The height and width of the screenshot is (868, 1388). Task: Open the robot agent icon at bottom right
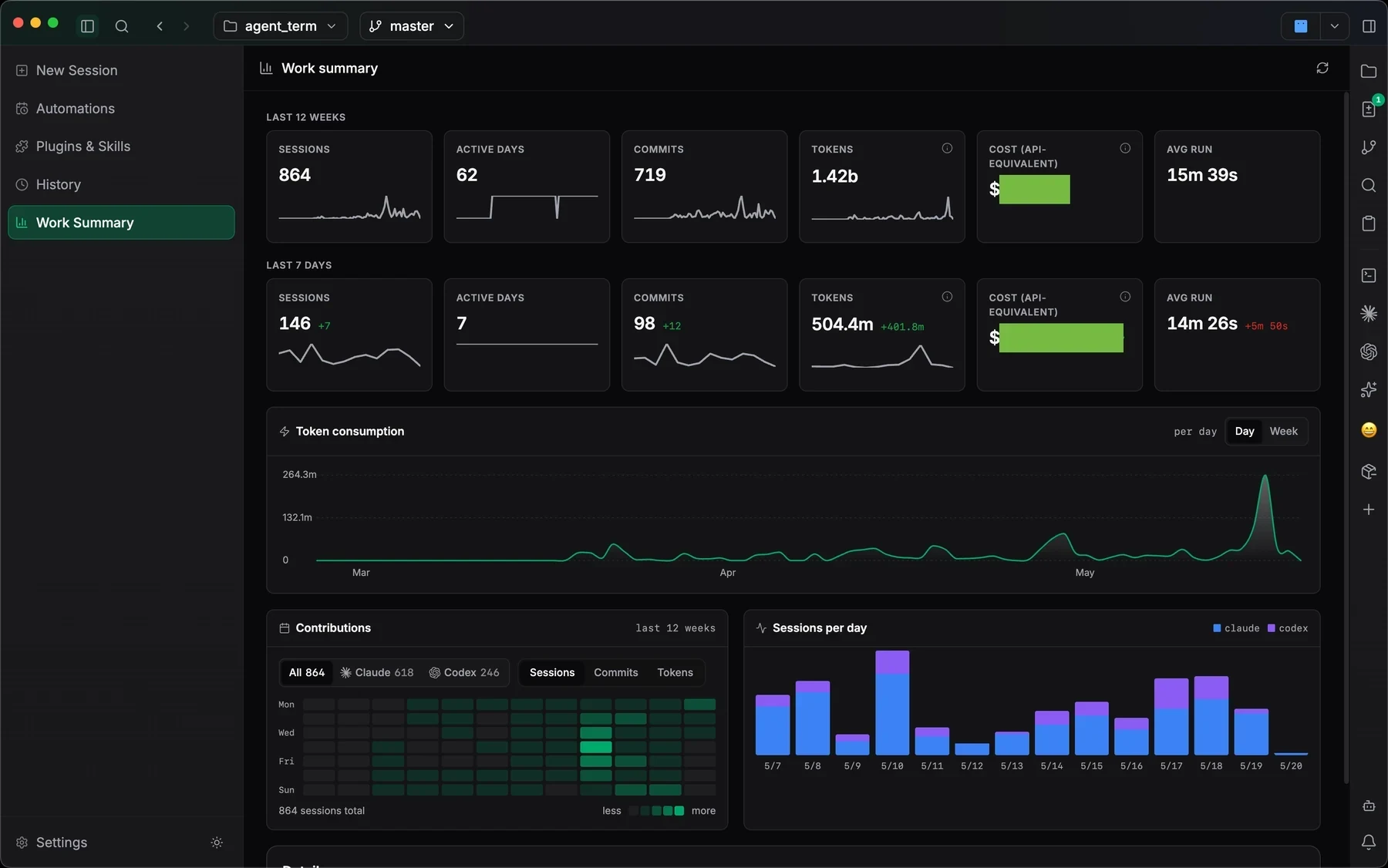(x=1369, y=806)
